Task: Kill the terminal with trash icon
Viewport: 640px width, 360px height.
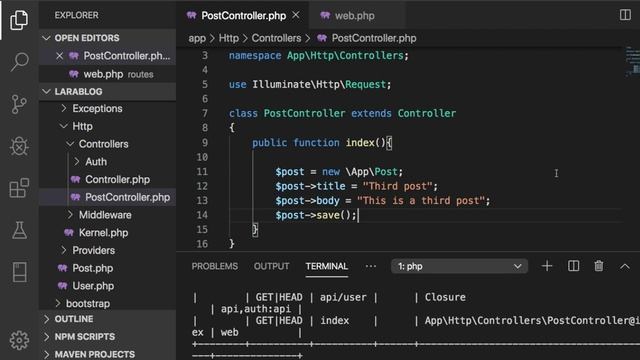Action: pyautogui.click(x=598, y=266)
